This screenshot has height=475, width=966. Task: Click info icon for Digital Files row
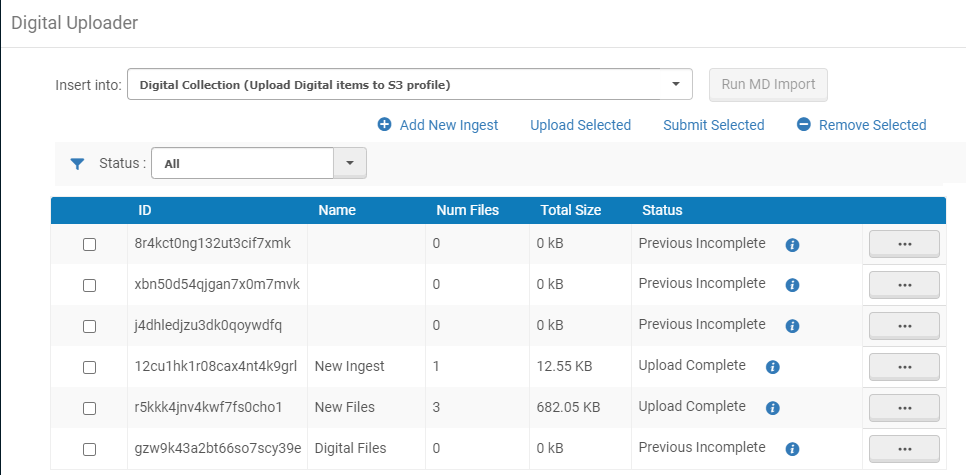(x=792, y=449)
